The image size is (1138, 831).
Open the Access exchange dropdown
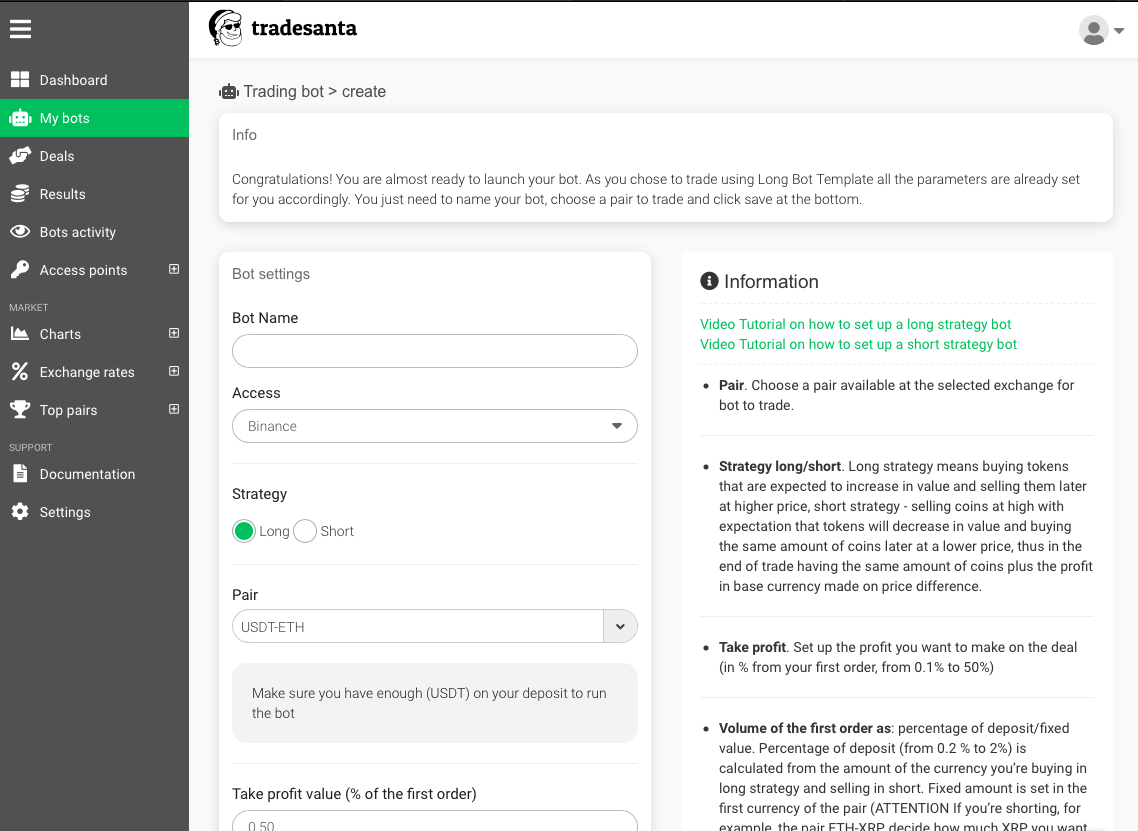(434, 426)
